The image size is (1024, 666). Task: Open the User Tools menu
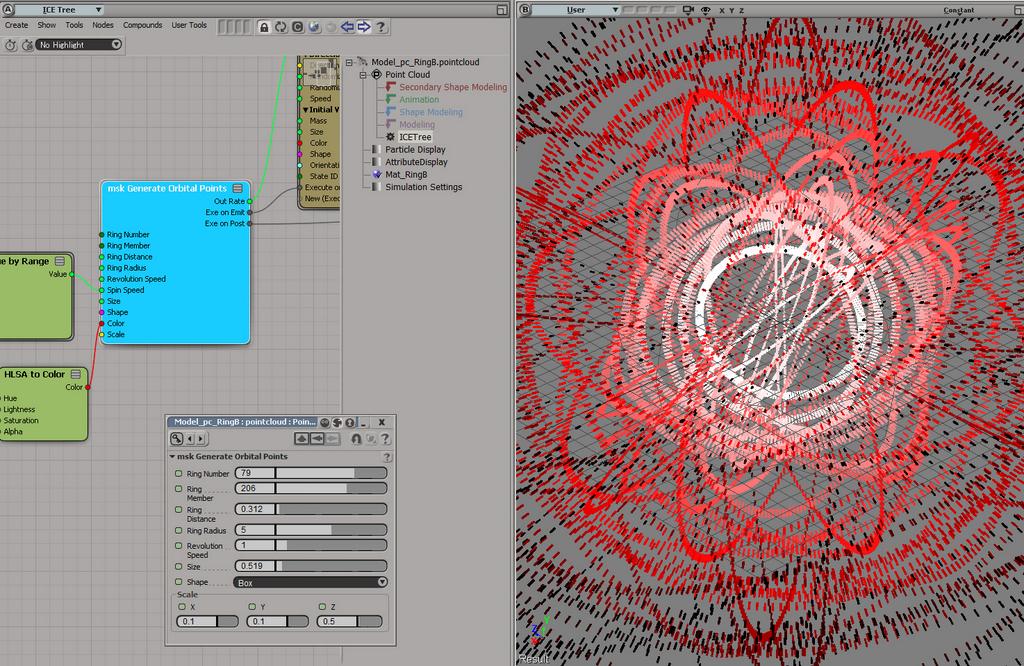[189, 25]
